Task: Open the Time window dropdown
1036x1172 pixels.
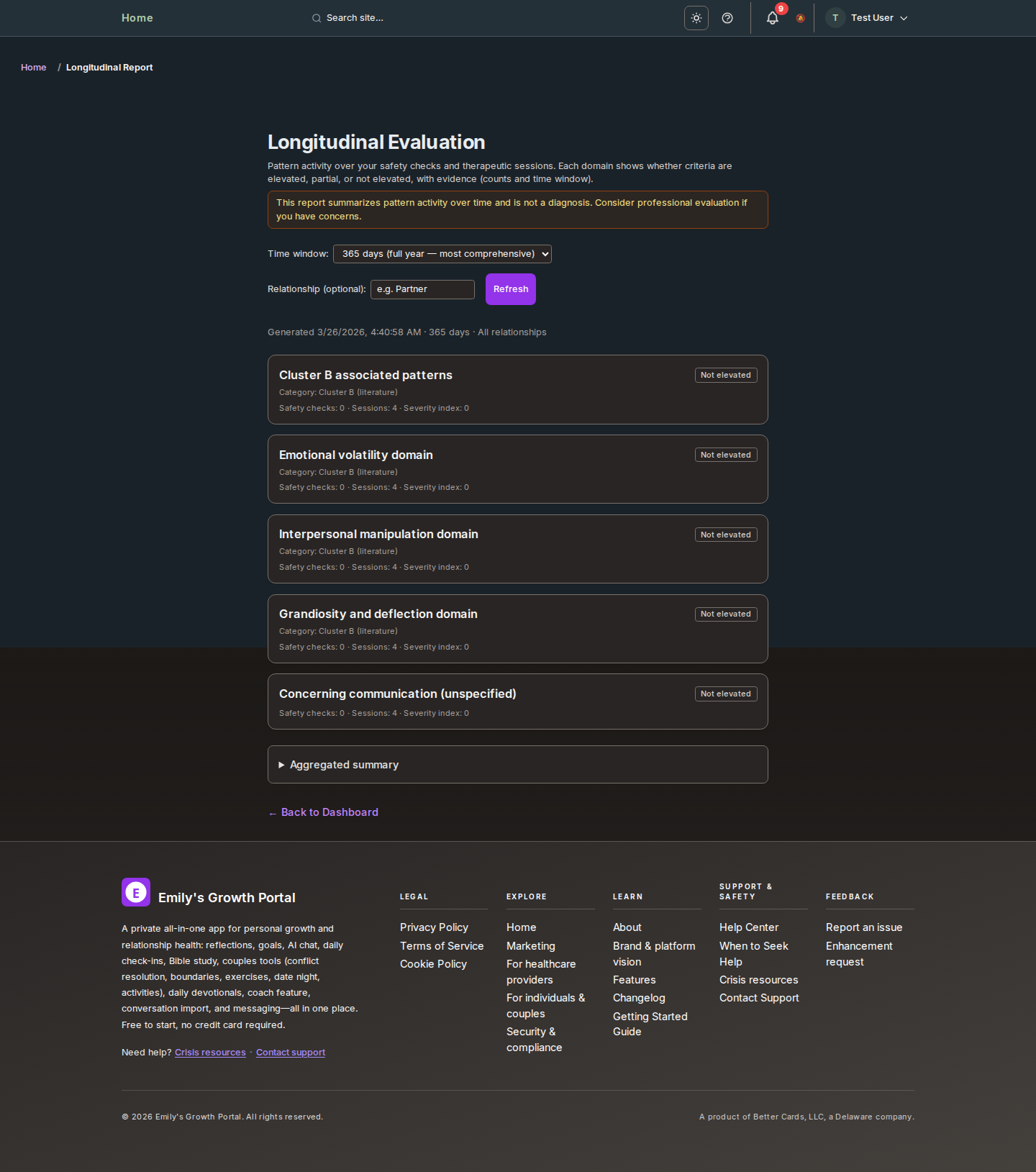Action: 442,254
